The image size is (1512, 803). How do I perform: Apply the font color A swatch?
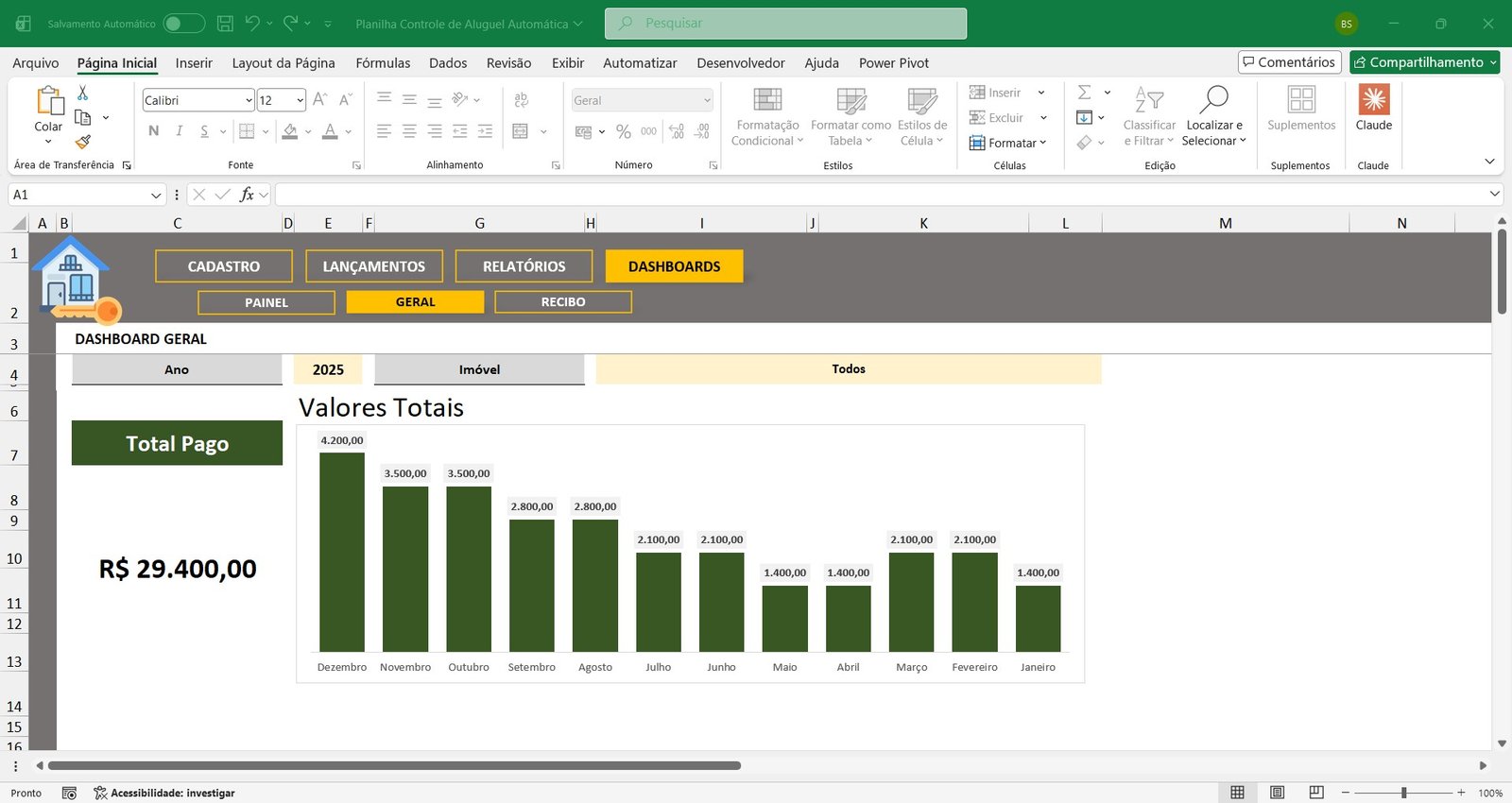(330, 131)
